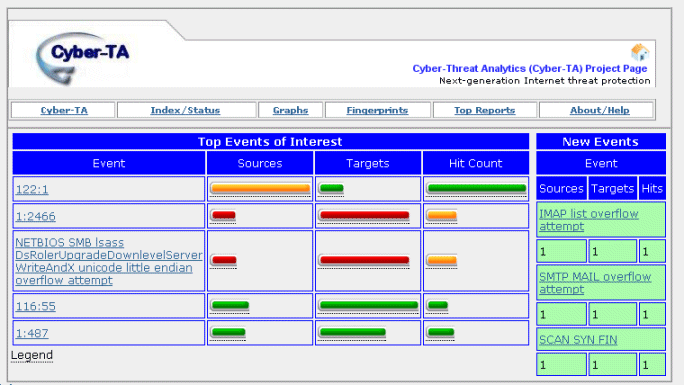Viewport: 684px width, 385px height.
Task: Open the About/Help tab
Action: click(x=599, y=110)
